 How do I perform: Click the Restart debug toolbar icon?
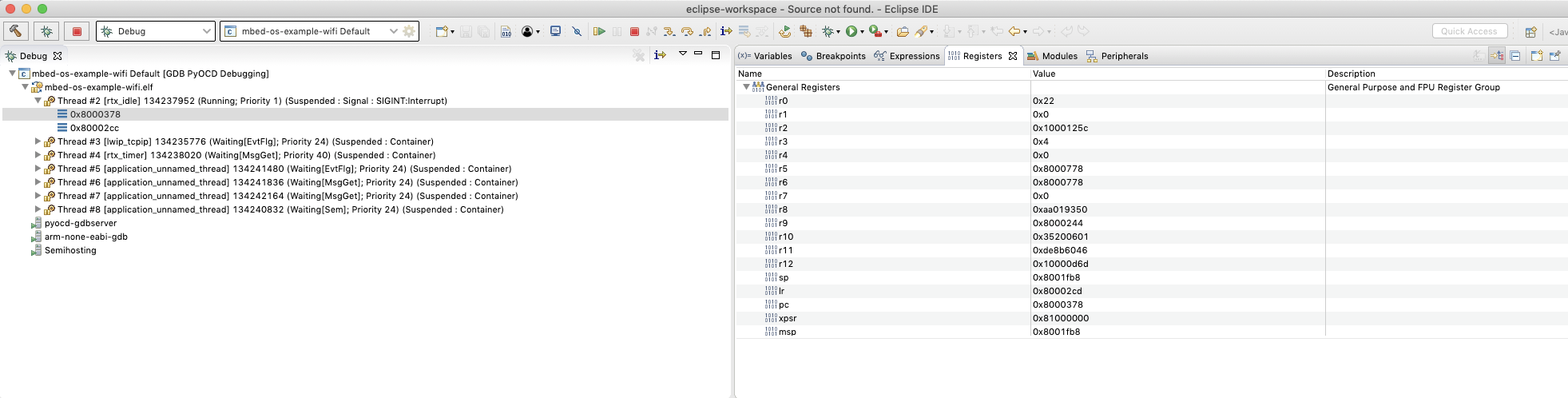tap(784, 31)
